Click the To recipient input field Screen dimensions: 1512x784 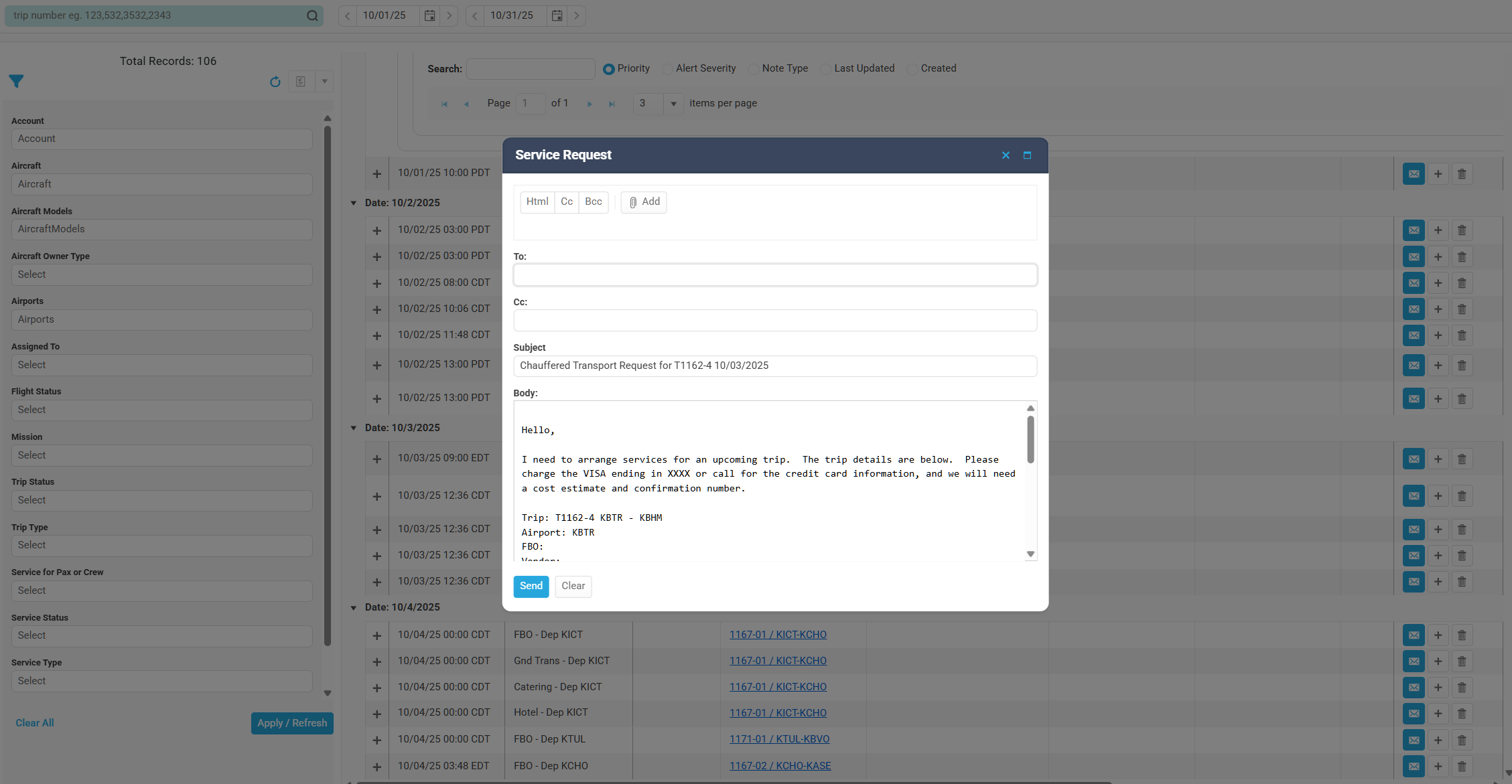tap(774, 275)
